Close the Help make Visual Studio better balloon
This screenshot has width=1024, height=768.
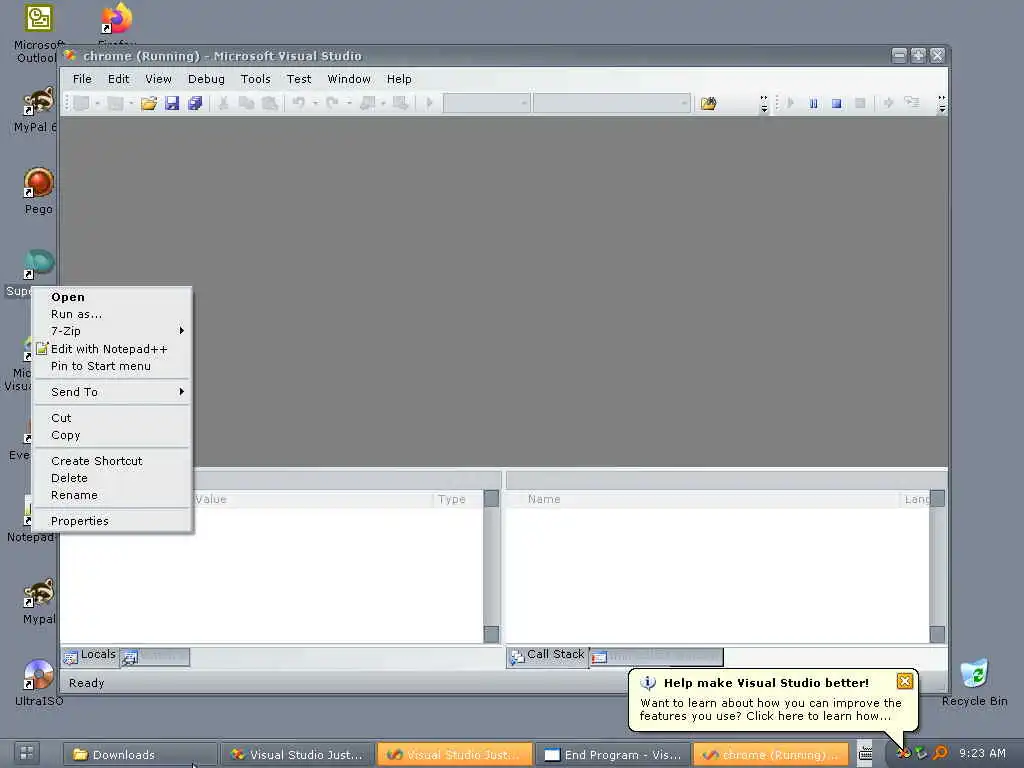coord(904,681)
